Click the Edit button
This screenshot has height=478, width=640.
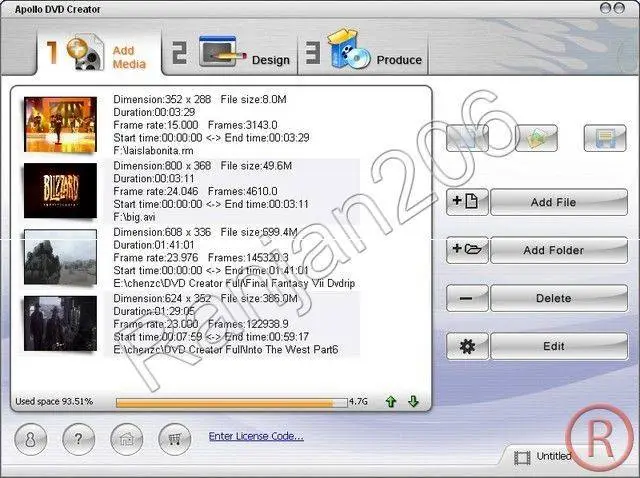pos(559,346)
